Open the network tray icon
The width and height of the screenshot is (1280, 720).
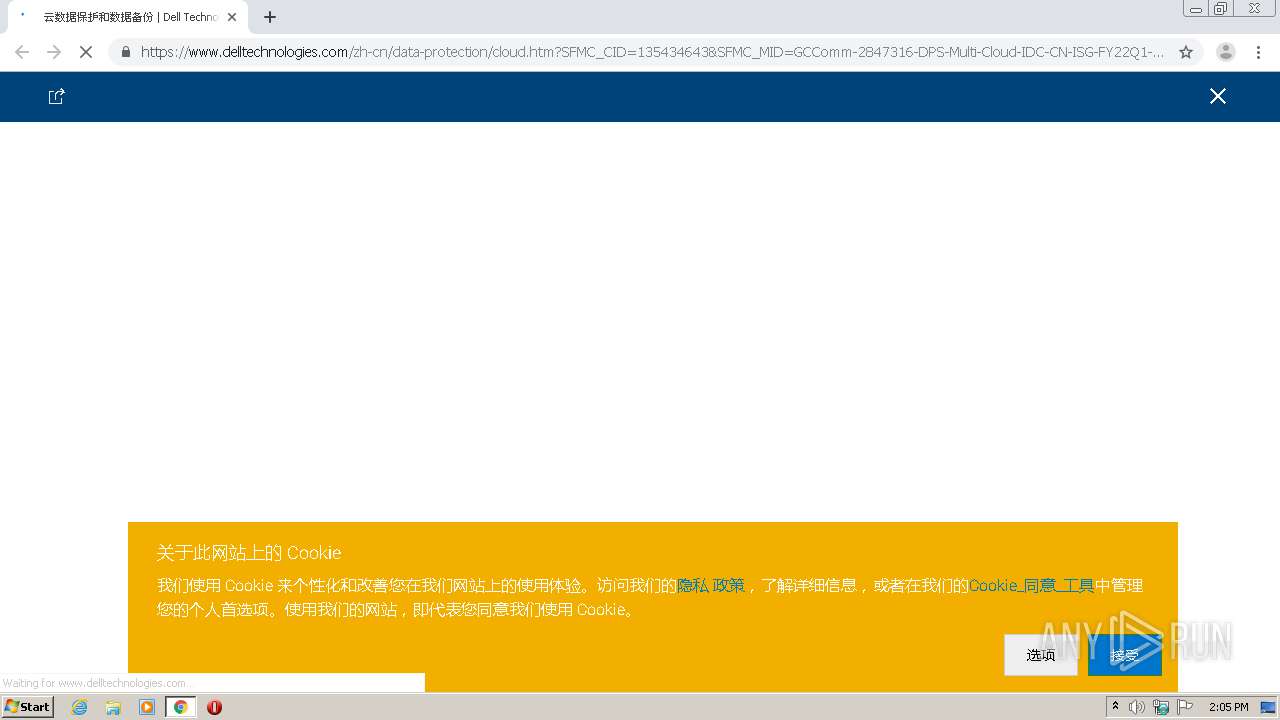click(1161, 707)
